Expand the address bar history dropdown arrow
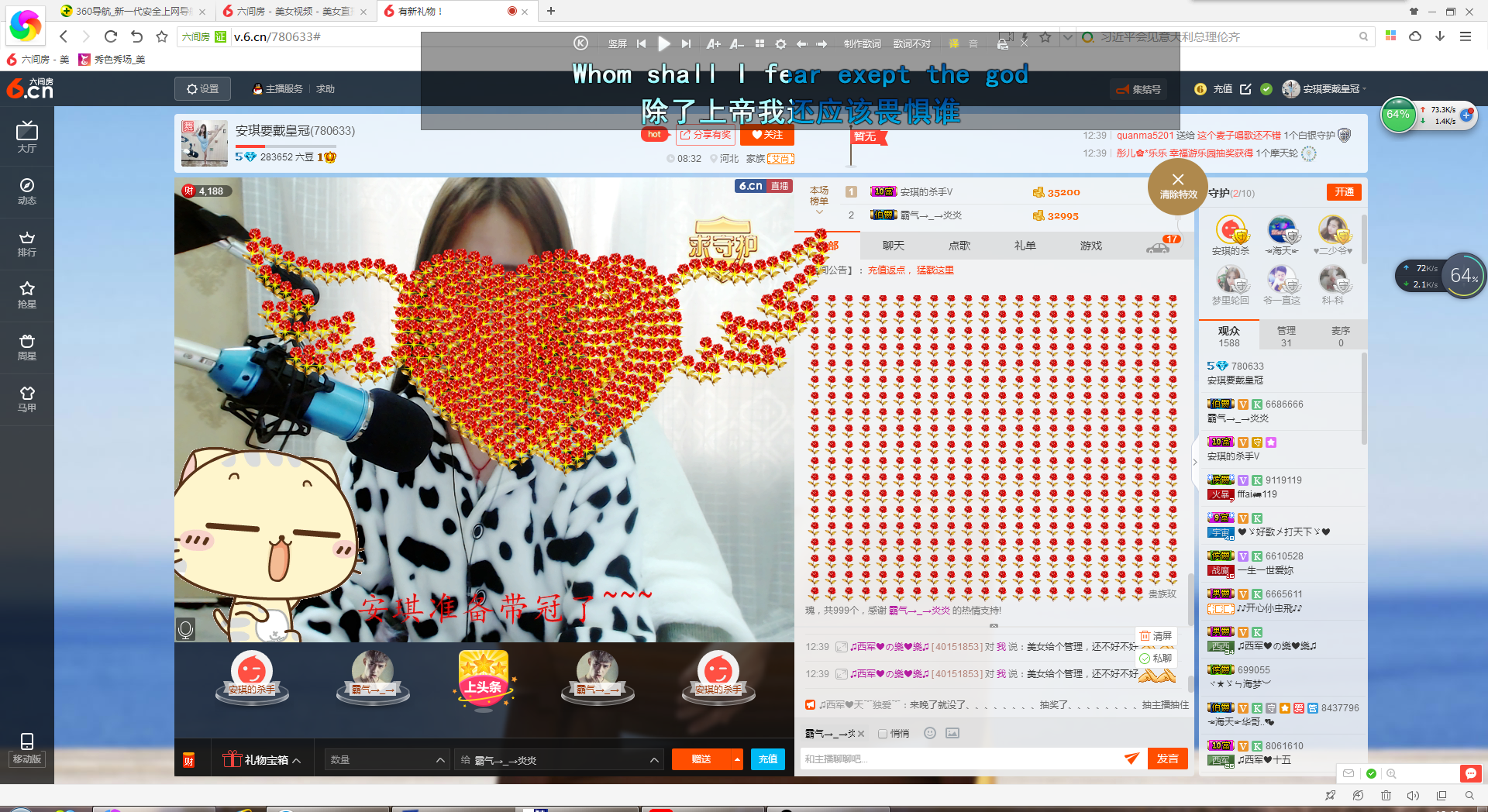The height and width of the screenshot is (812, 1488). pyautogui.click(x=1067, y=36)
